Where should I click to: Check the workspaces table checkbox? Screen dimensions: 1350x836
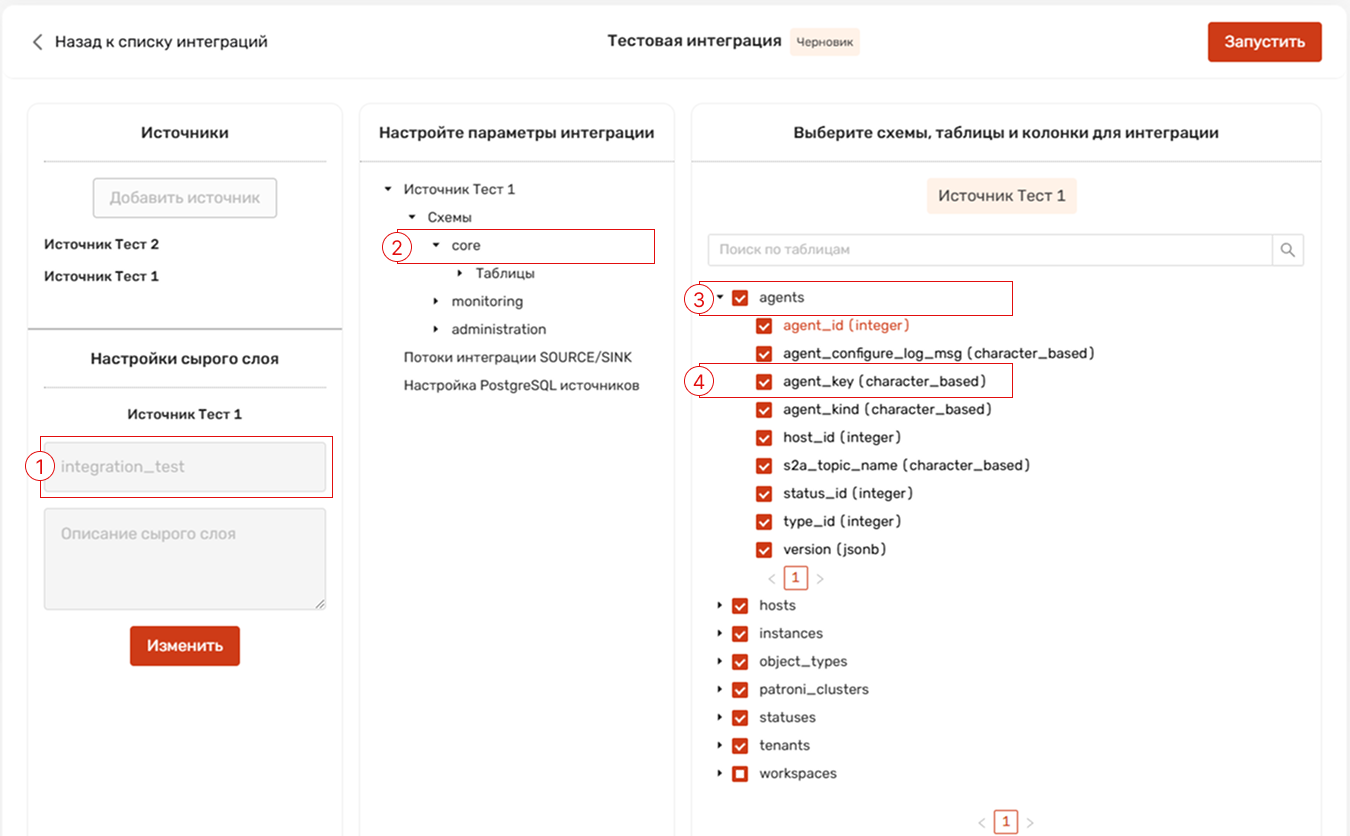pos(740,774)
